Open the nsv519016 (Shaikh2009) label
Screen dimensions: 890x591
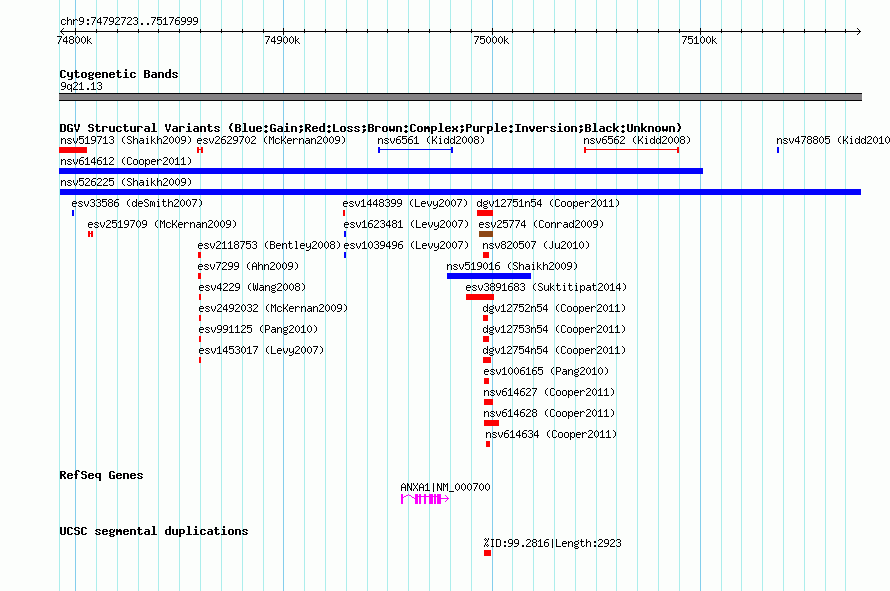click(512, 266)
